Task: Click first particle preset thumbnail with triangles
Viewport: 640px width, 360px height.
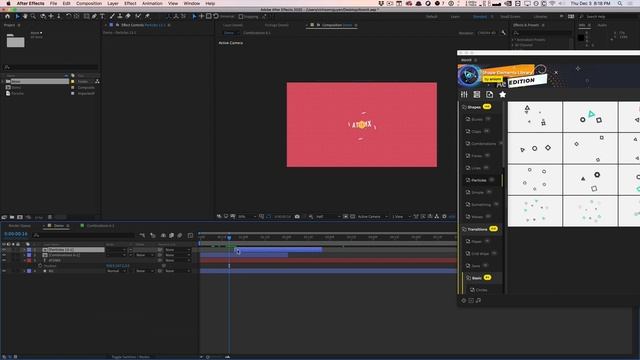Action: click(x=535, y=116)
